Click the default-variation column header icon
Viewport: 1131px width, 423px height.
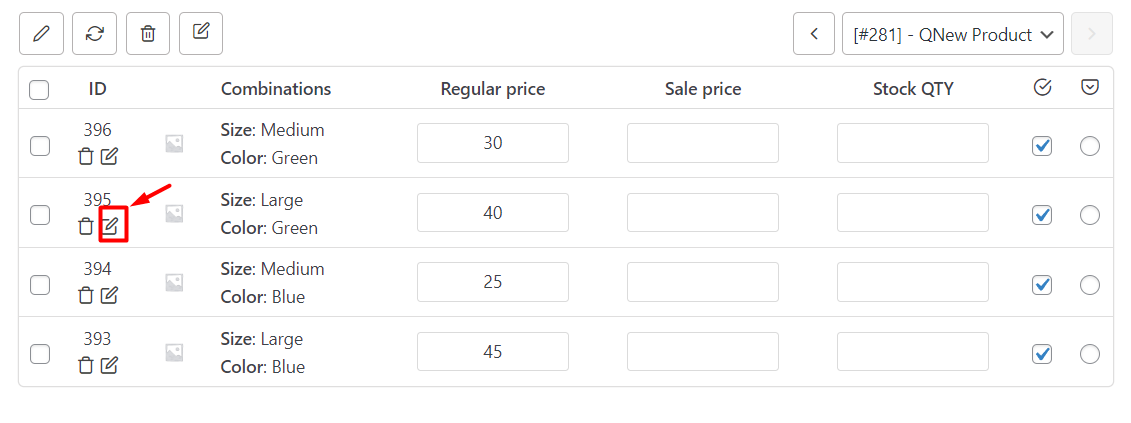coord(1090,88)
